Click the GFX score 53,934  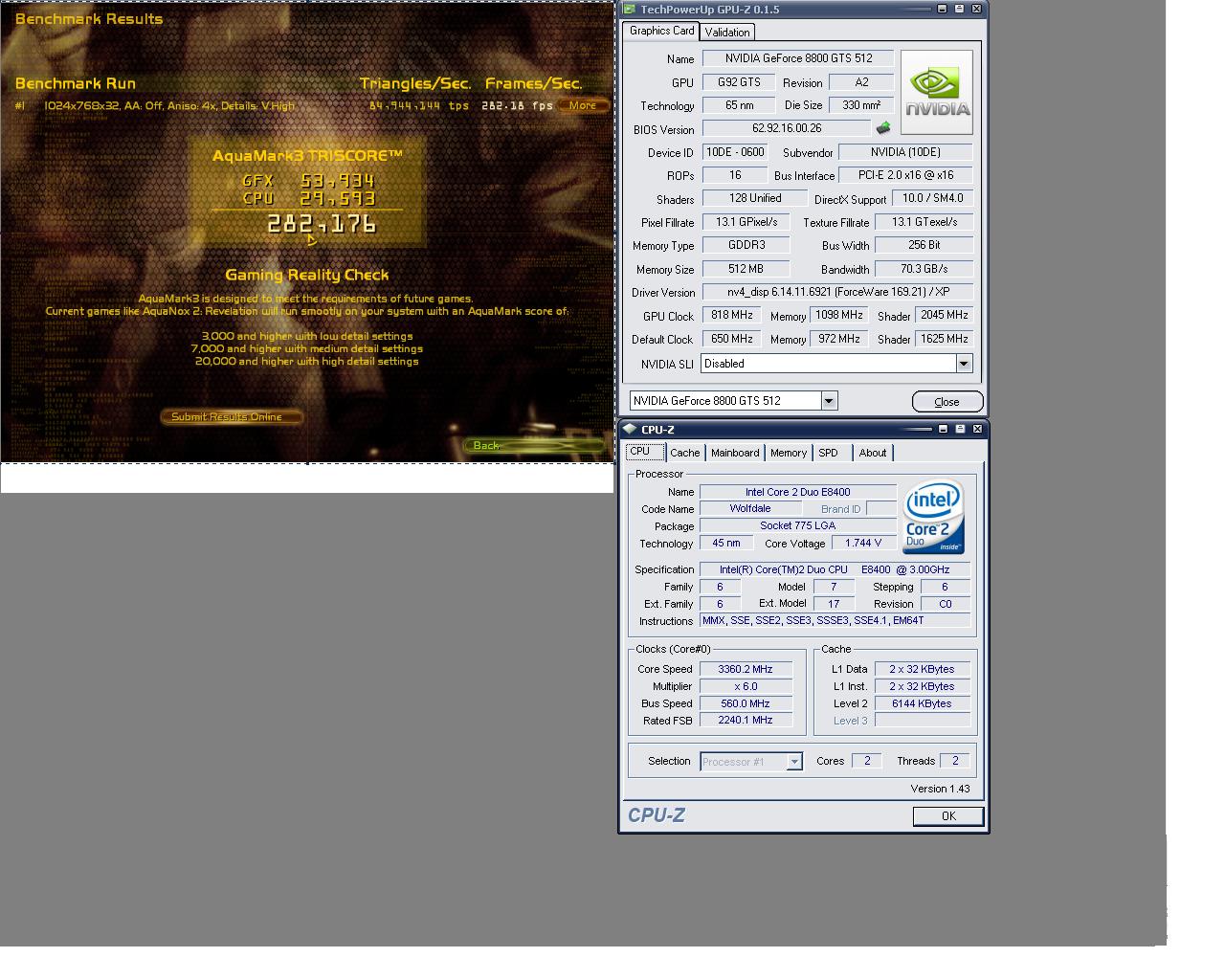[337, 180]
